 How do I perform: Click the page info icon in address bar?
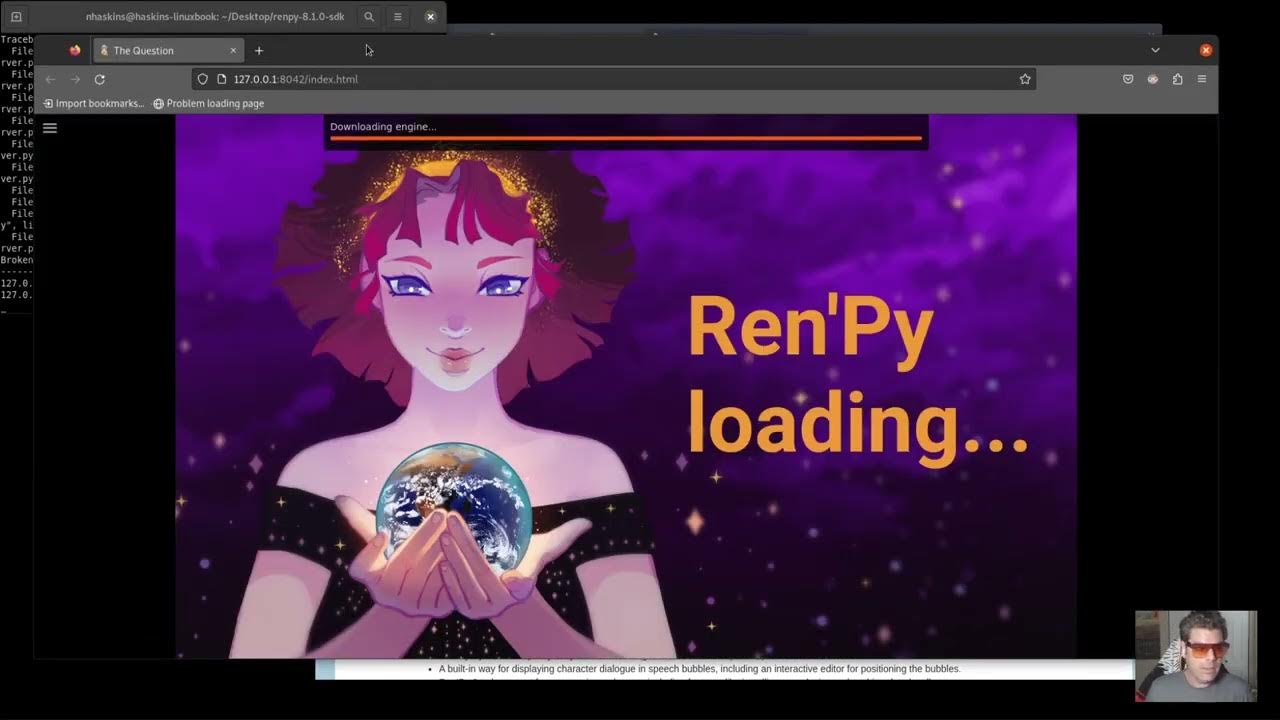coord(222,79)
